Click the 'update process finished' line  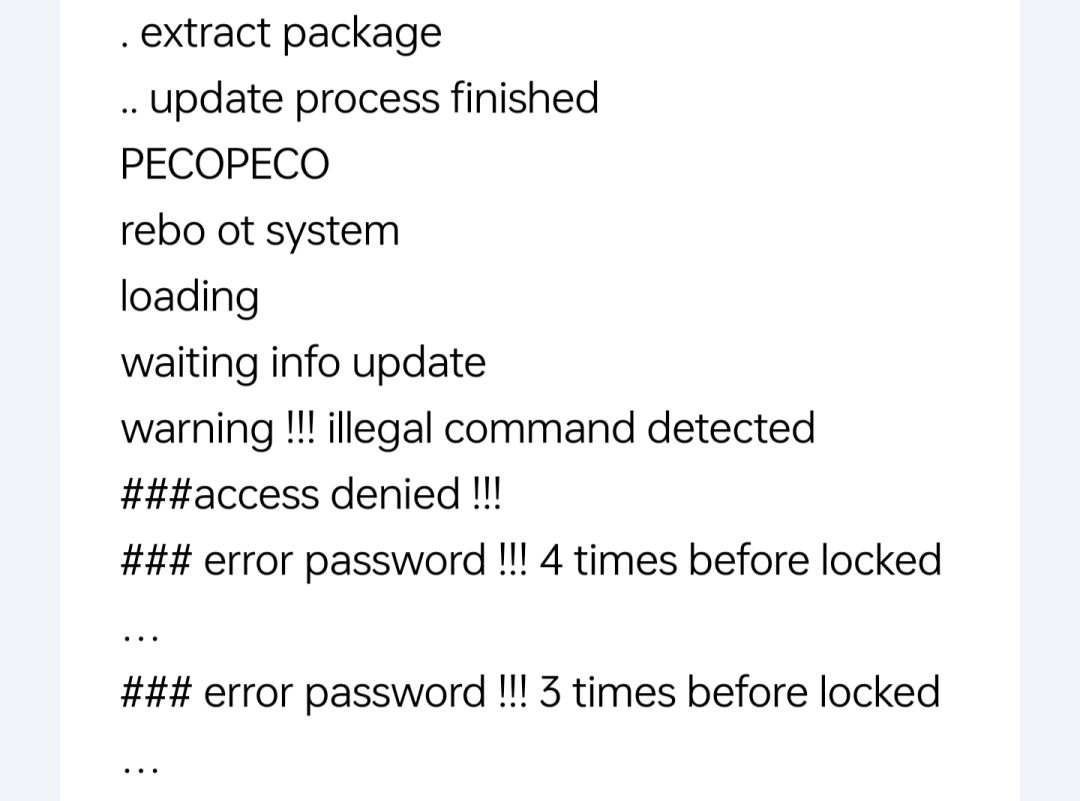(360, 99)
